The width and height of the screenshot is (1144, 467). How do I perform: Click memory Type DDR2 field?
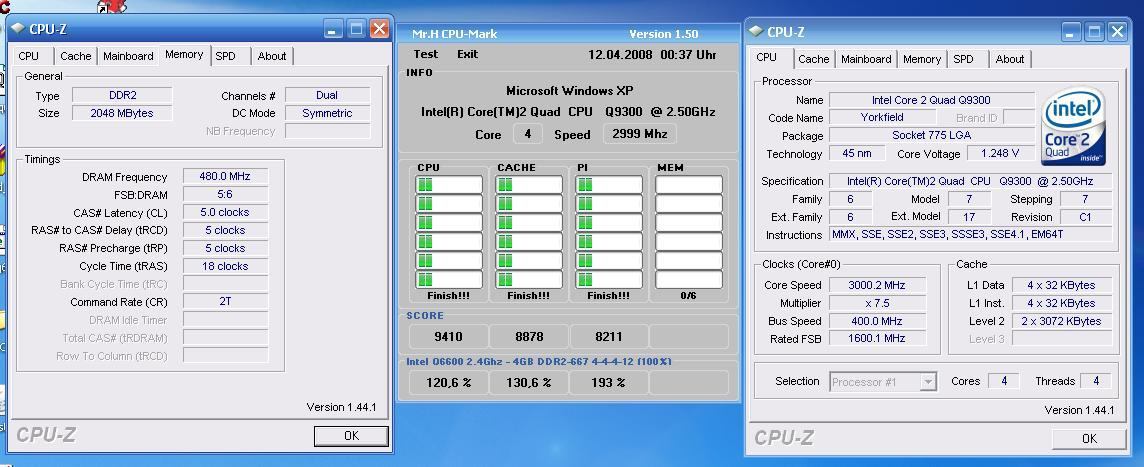[122, 96]
